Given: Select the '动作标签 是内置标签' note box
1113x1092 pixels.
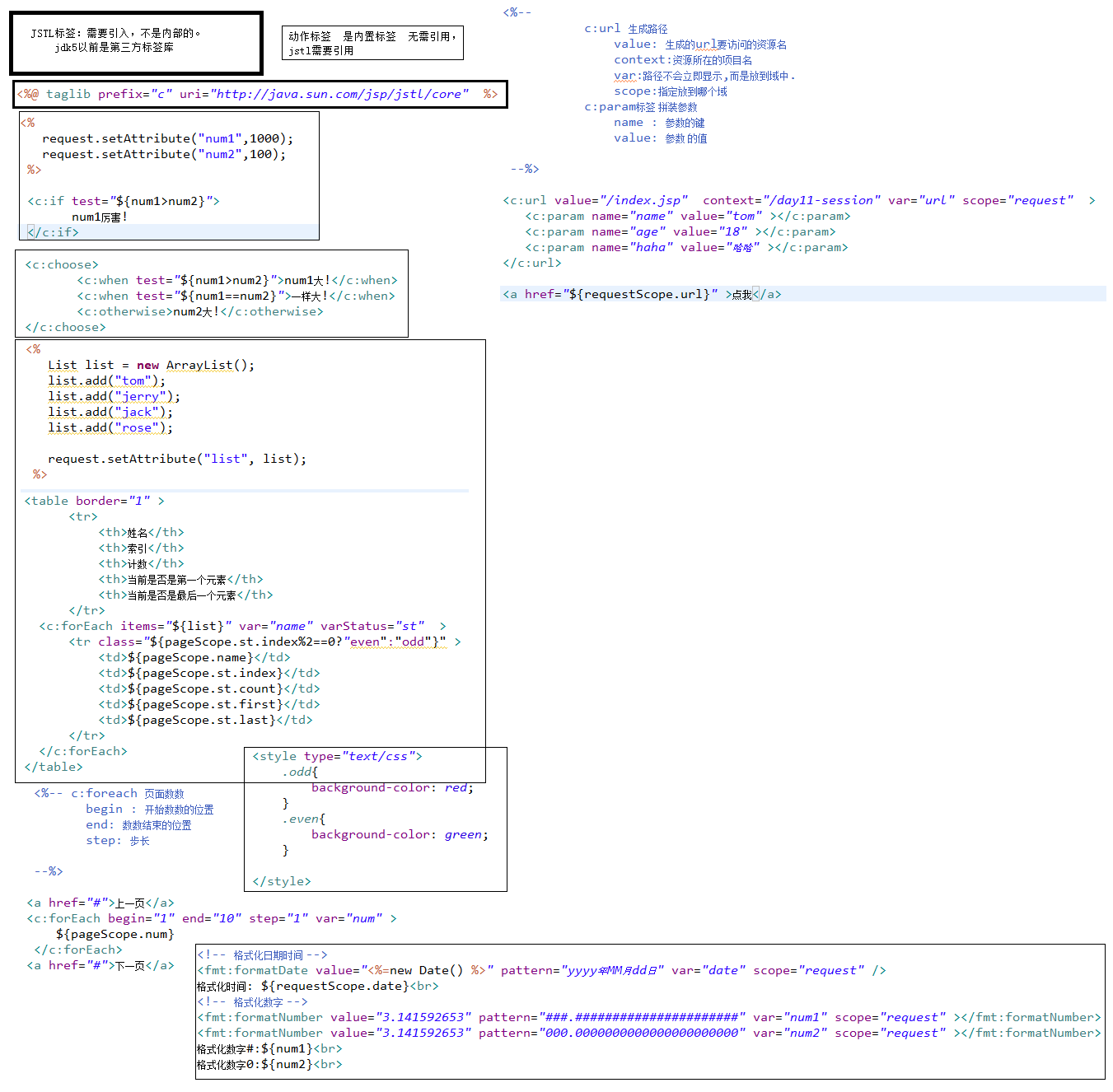Looking at the screenshot, I should tap(372, 43).
